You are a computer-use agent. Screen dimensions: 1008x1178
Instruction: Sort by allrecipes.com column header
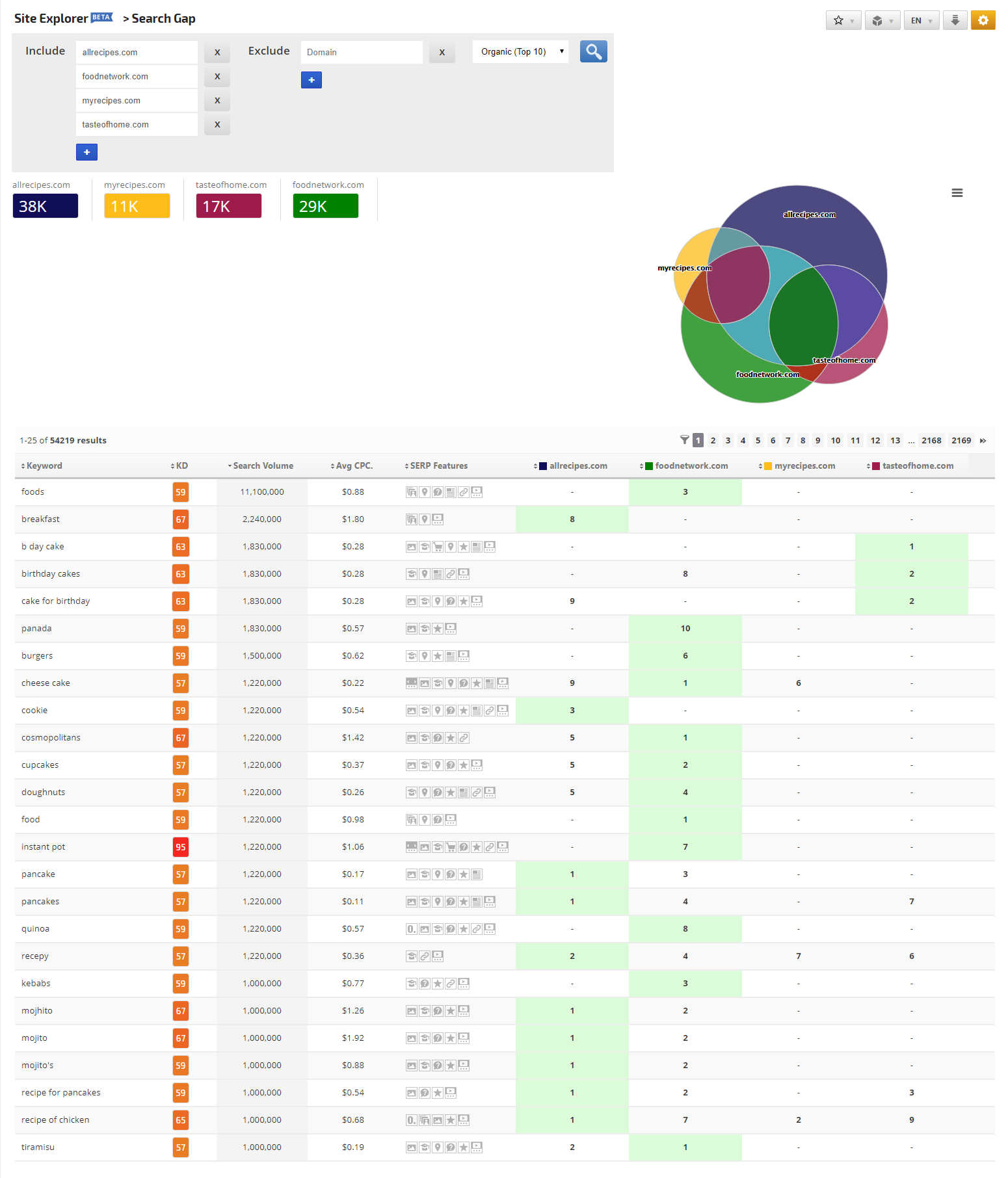(570, 466)
